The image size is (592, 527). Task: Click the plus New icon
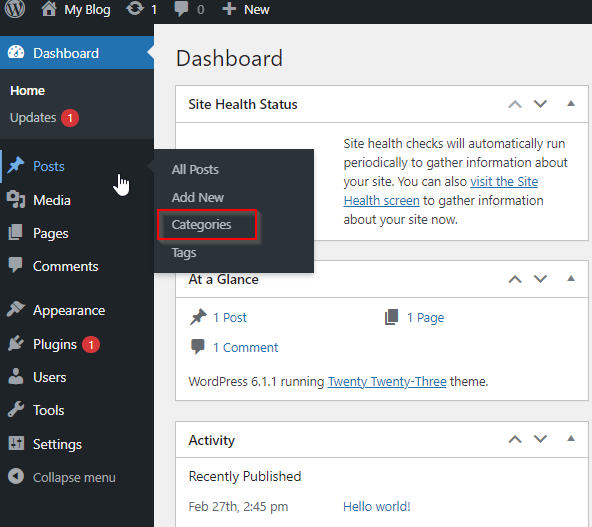[x=229, y=9]
